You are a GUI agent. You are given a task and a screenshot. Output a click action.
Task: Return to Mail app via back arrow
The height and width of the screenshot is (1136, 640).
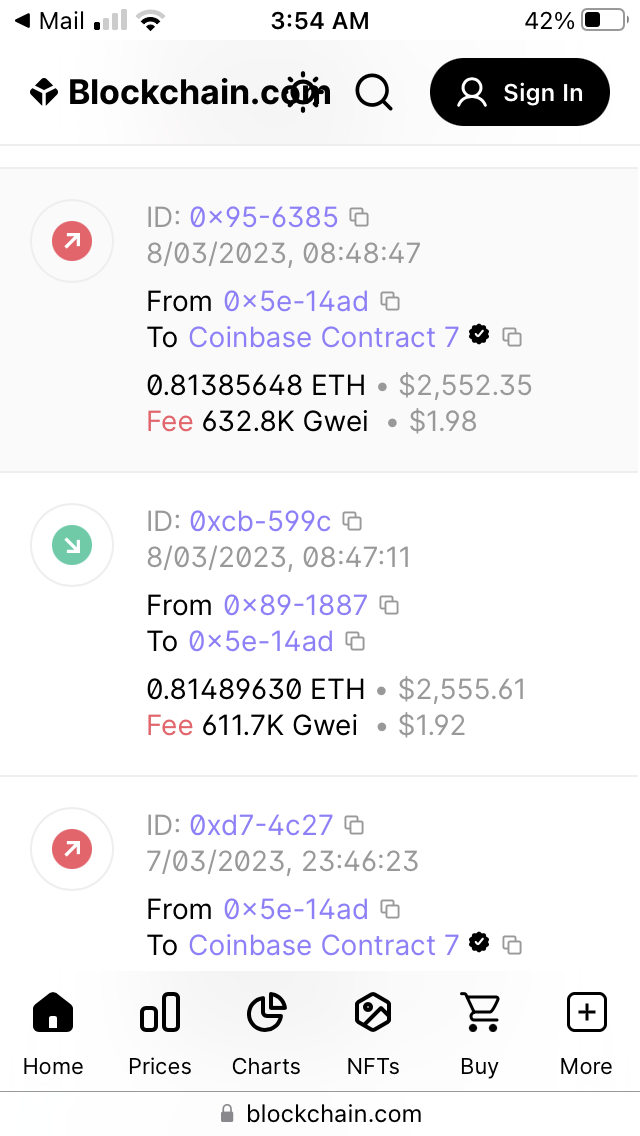[x=48, y=20]
